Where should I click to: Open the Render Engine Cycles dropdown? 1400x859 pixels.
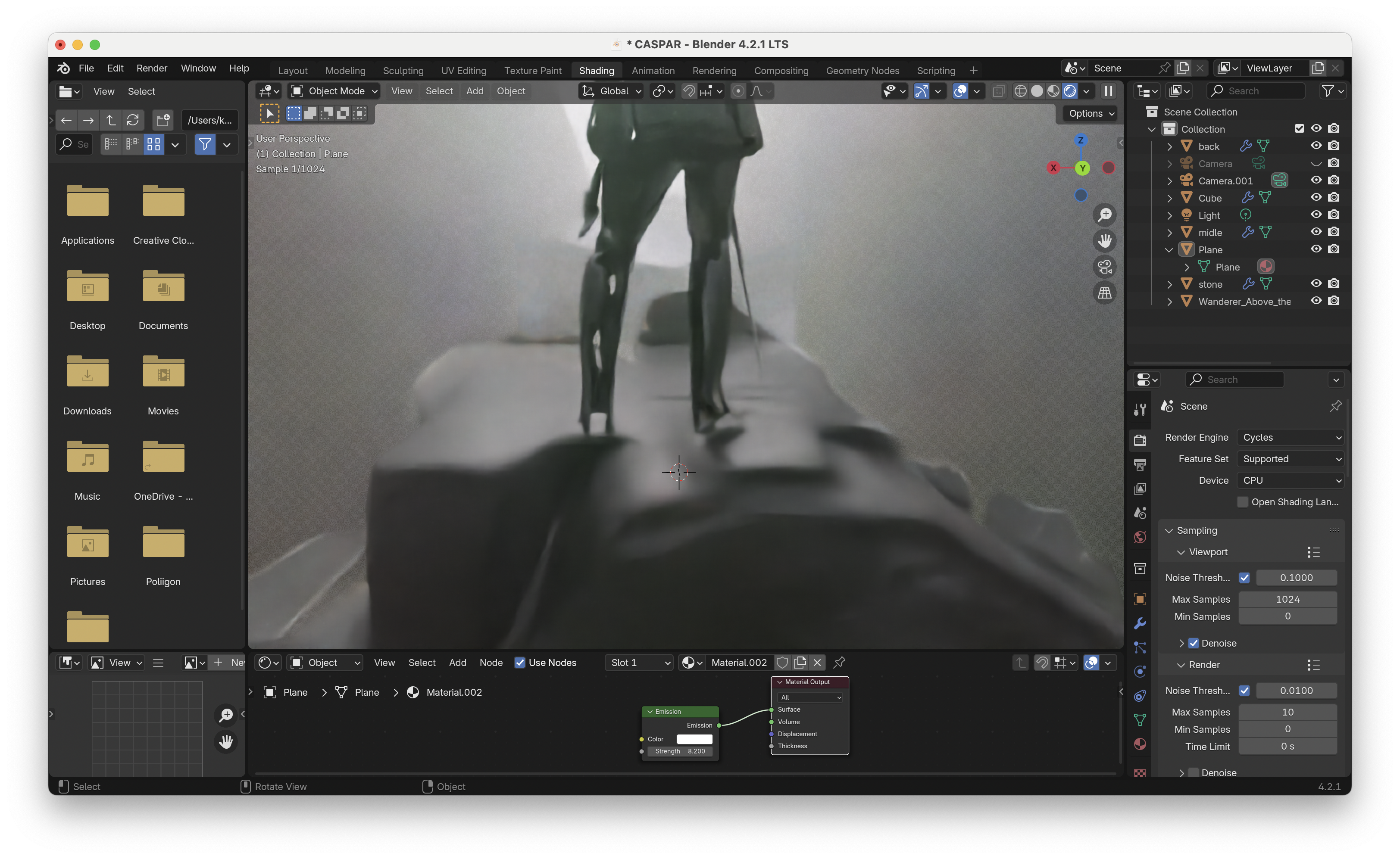[x=1291, y=437]
